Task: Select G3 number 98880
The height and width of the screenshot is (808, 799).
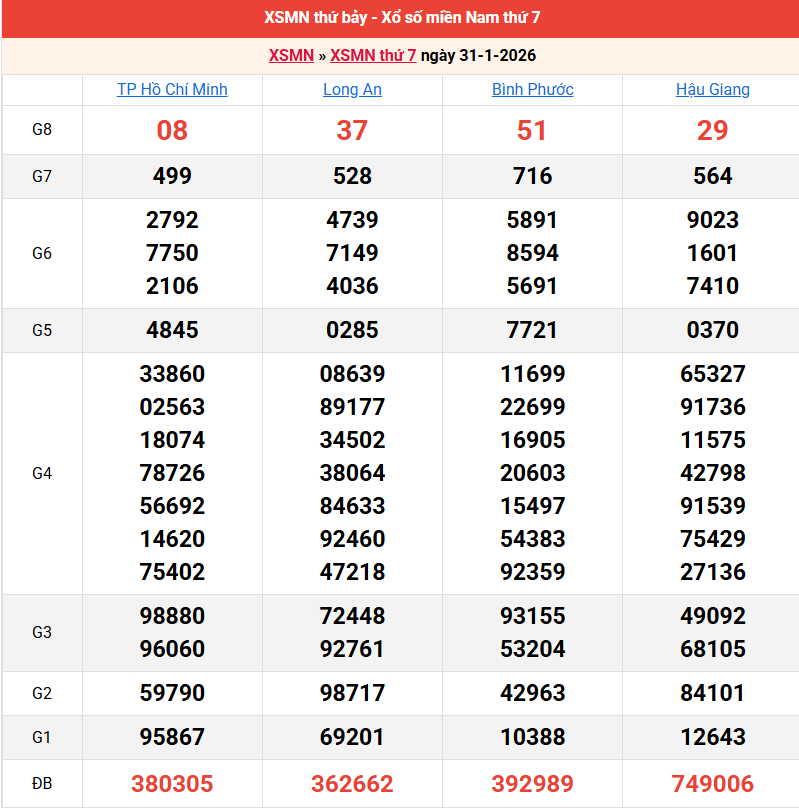Action: [172, 616]
